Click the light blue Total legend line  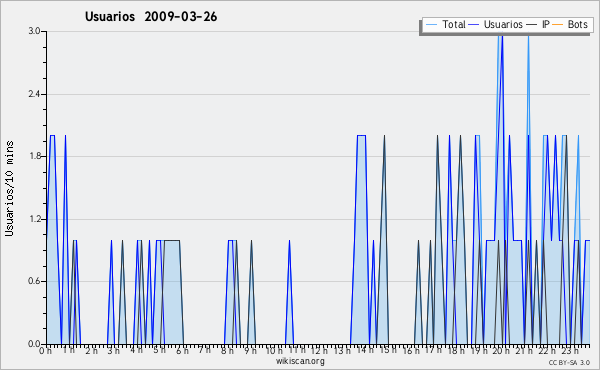(431, 25)
